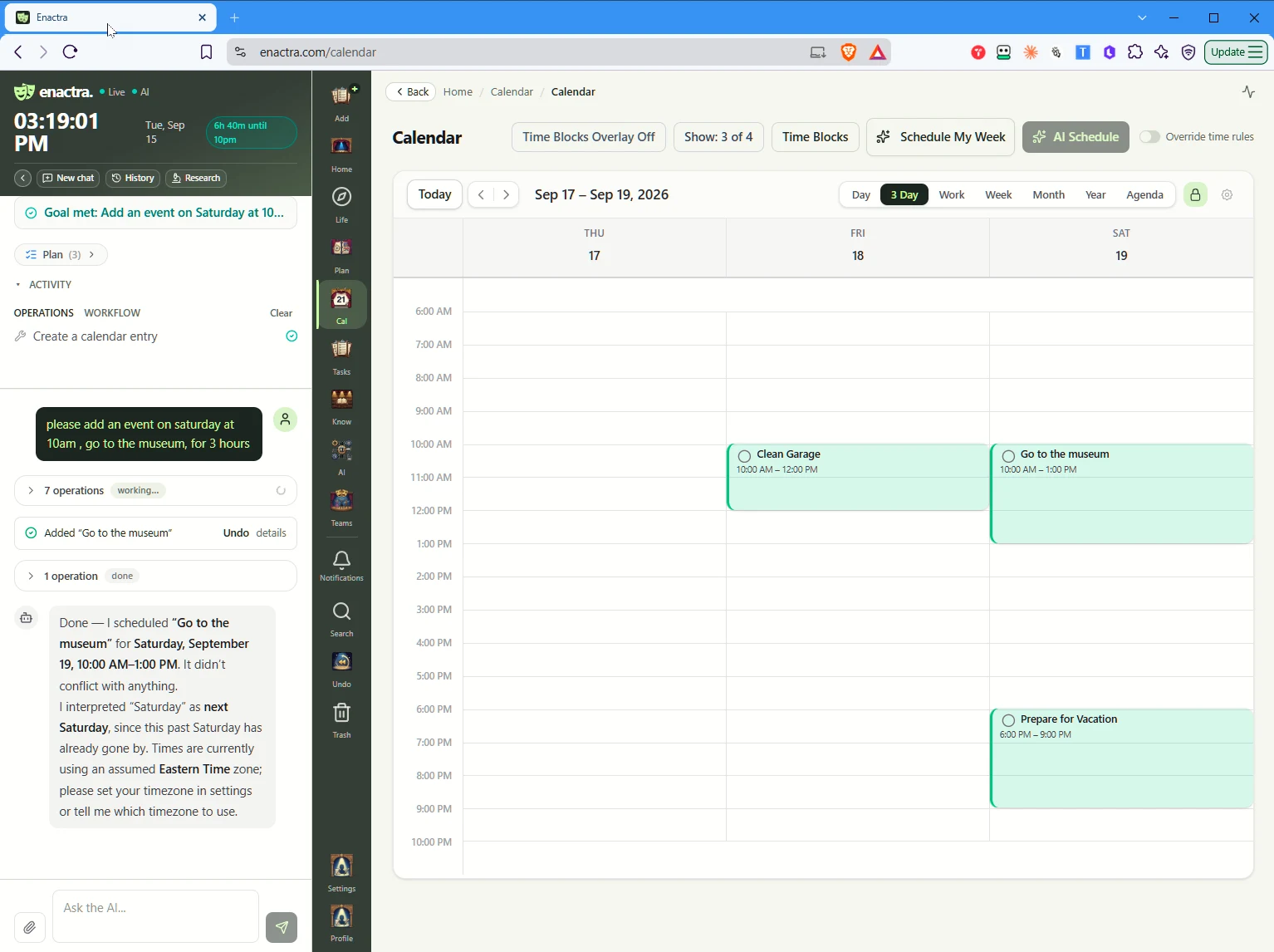Focus the Ask the AI input field
1274x952 pixels.
click(x=156, y=916)
